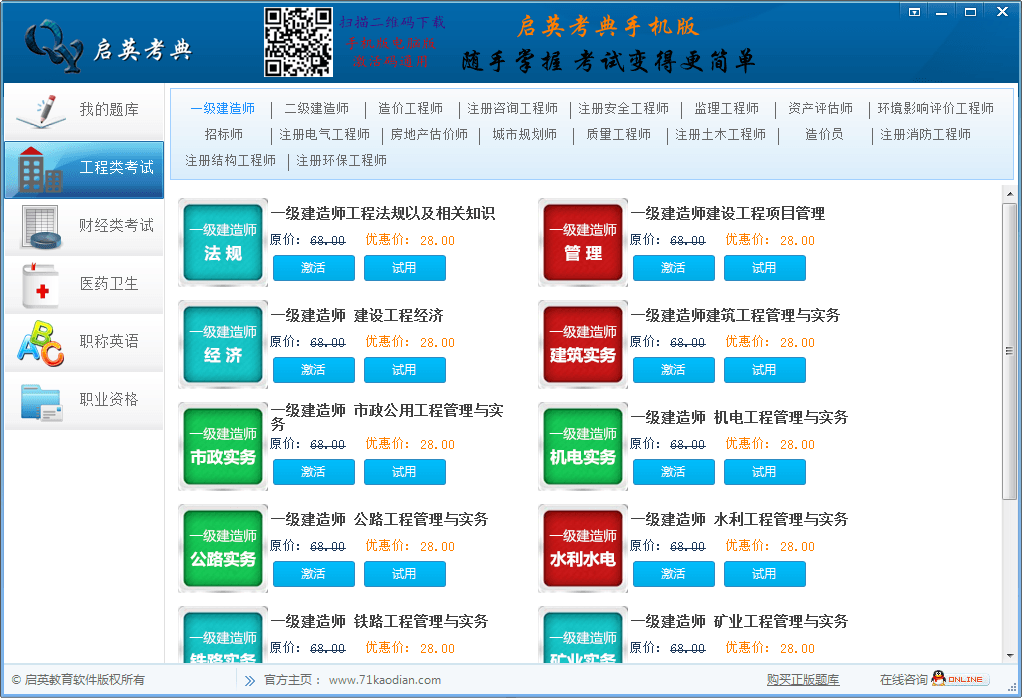Open 职称英语 ABC letters icon

tap(40, 343)
